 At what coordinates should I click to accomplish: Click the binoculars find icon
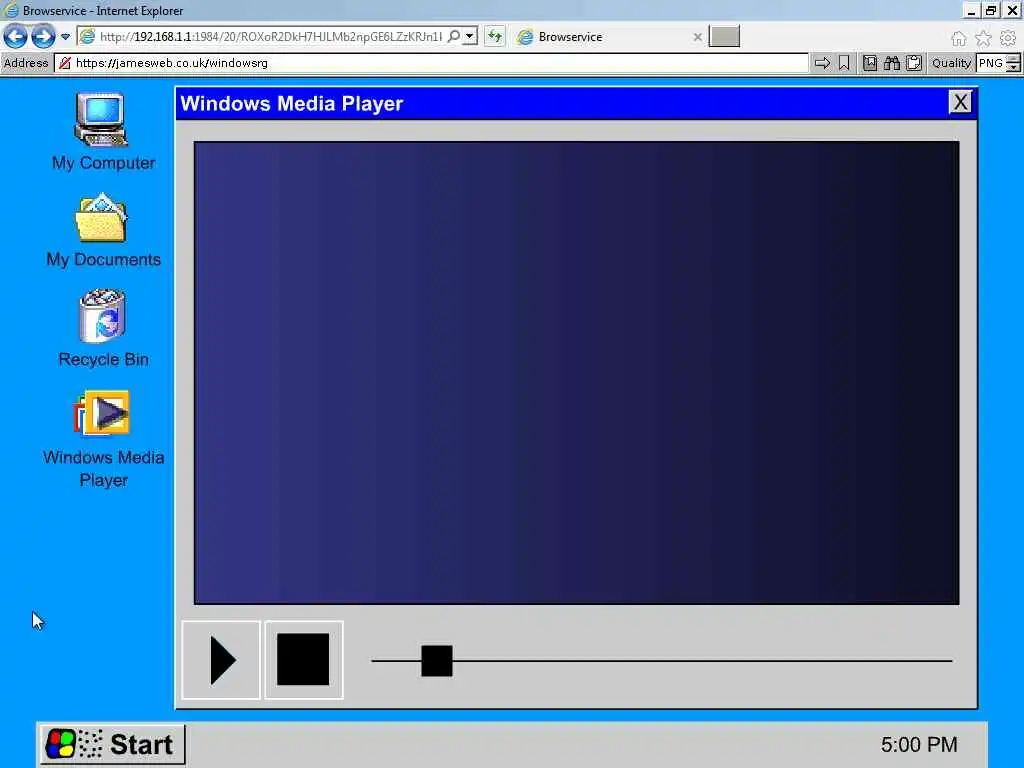[x=892, y=63]
